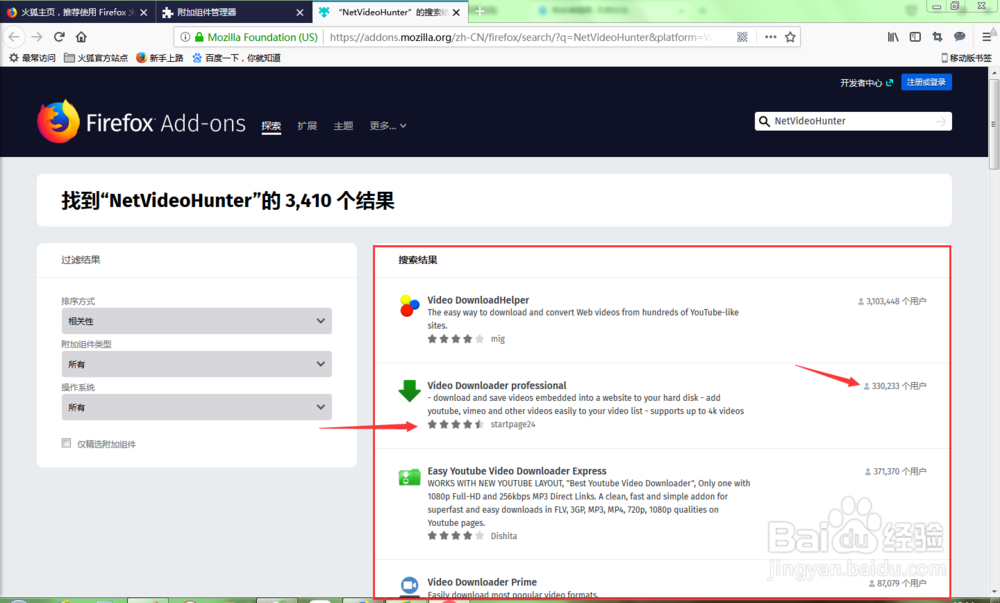The width and height of the screenshot is (1000, 603).
Task: Click the browser Back arrow button
Action: click(14, 37)
